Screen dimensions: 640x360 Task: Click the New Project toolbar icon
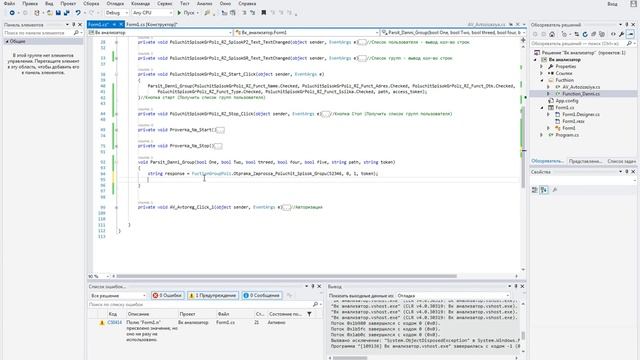(37, 13)
